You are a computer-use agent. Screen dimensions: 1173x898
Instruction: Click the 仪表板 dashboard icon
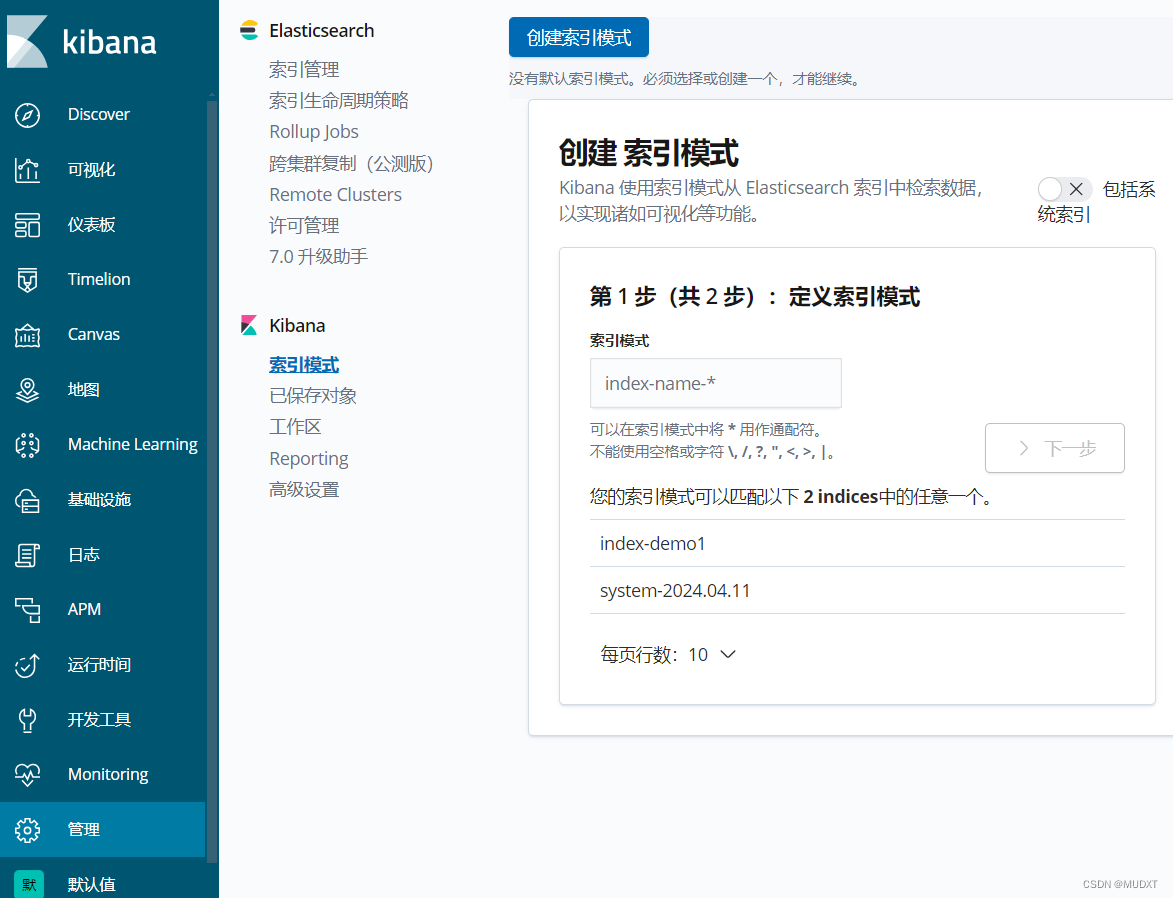coord(28,225)
